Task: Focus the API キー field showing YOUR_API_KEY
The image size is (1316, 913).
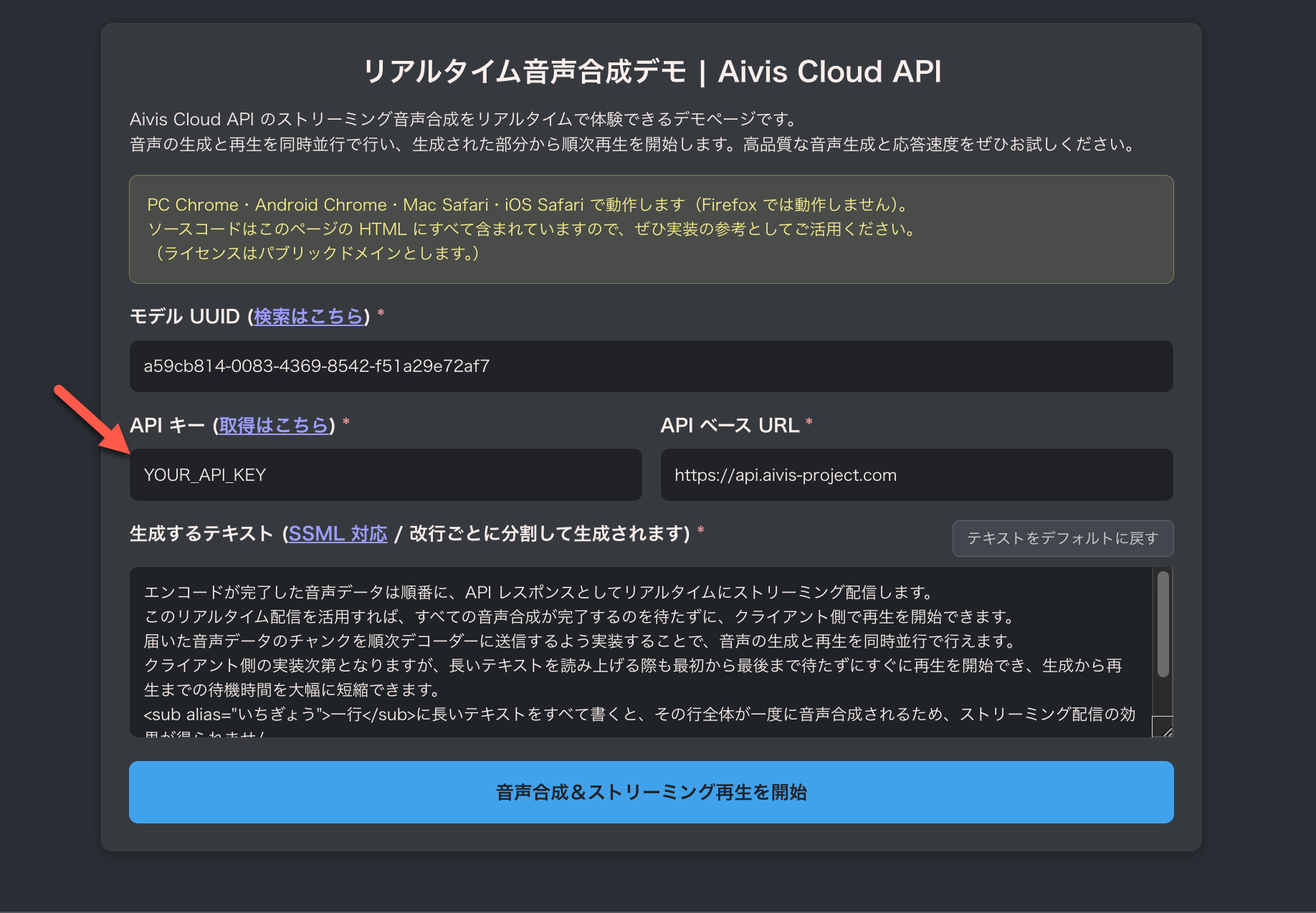Action: 385,474
